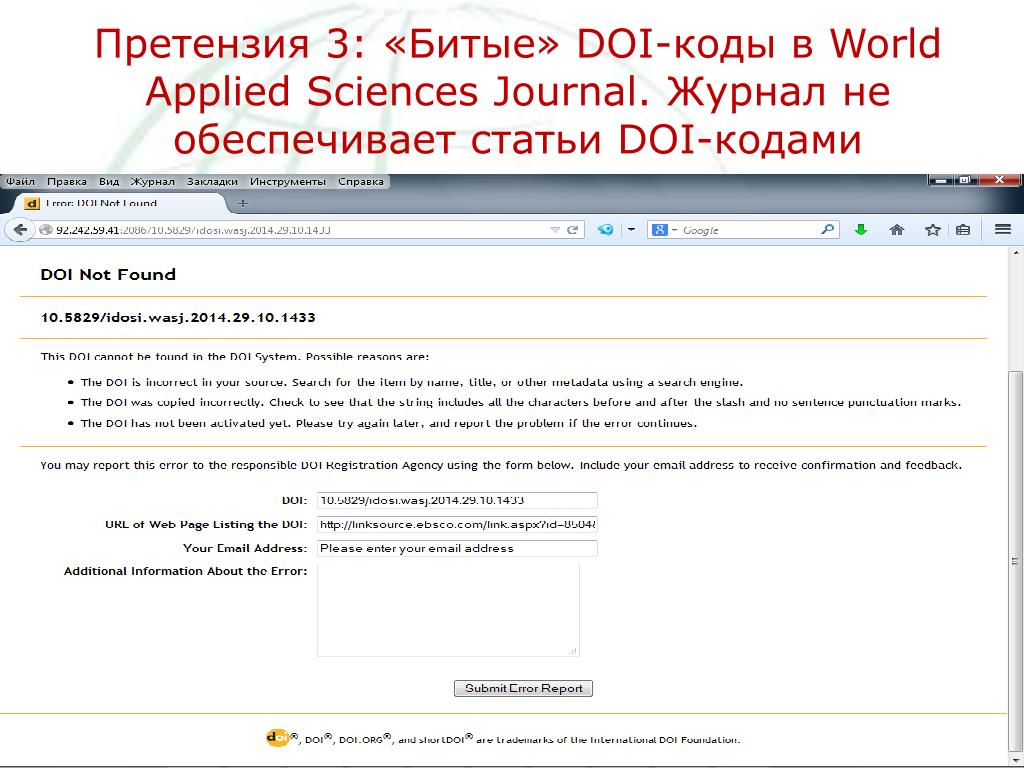Open the Инструменты menu
1024x768 pixels.
click(287, 182)
